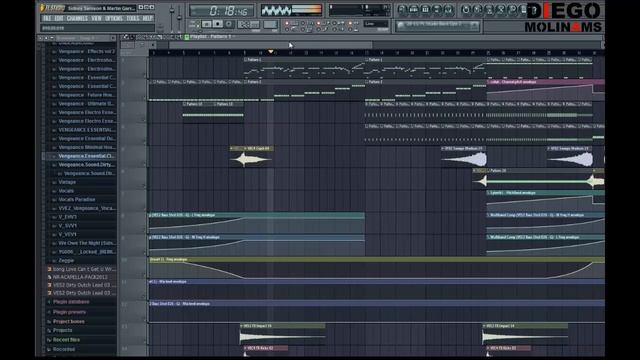Open the Recent files browser folder
The height and width of the screenshot is (360, 640).
(66, 340)
